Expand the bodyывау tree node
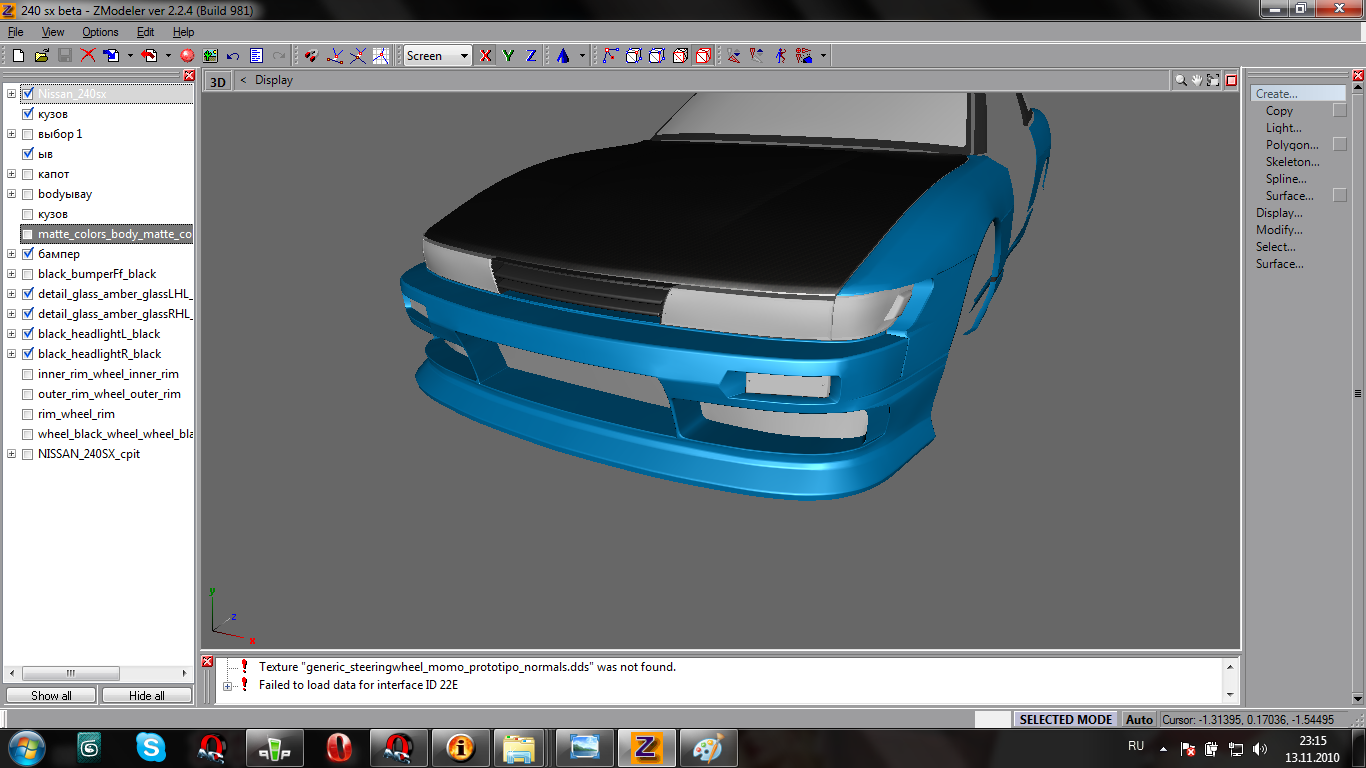The width and height of the screenshot is (1366, 768). 11,194
